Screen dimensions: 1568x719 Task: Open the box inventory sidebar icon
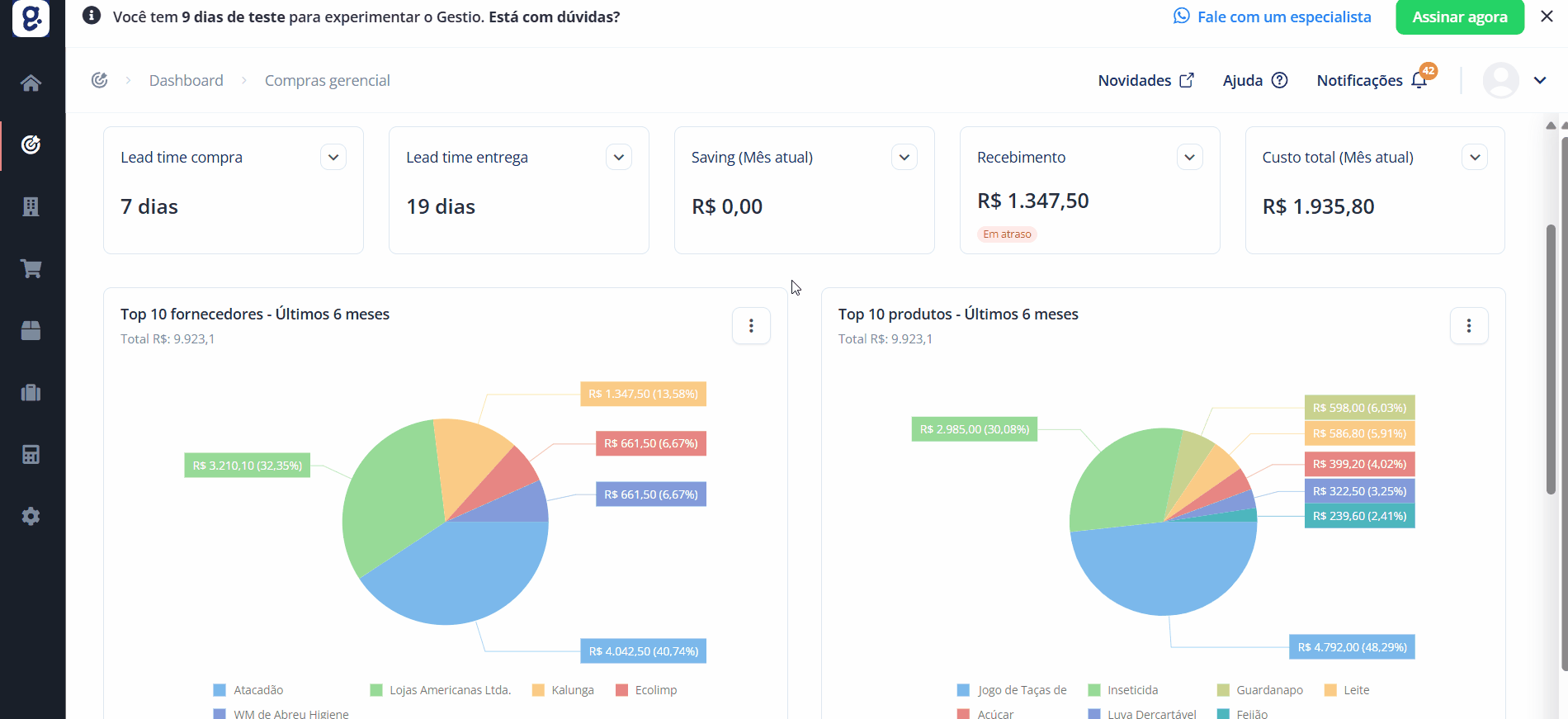pos(31,330)
